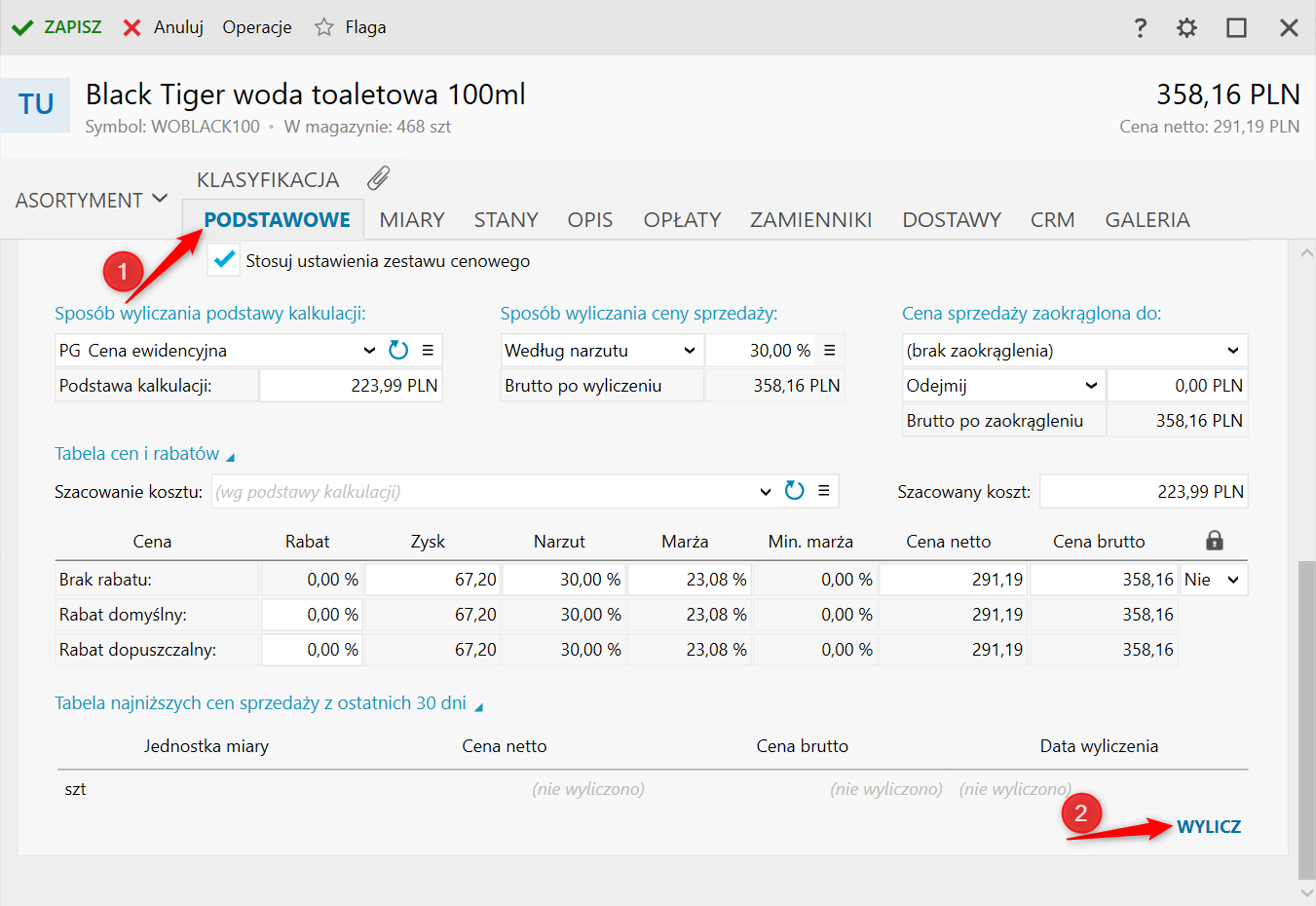Click the Flaga button
This screenshot has height=906, width=1316.
tap(351, 27)
